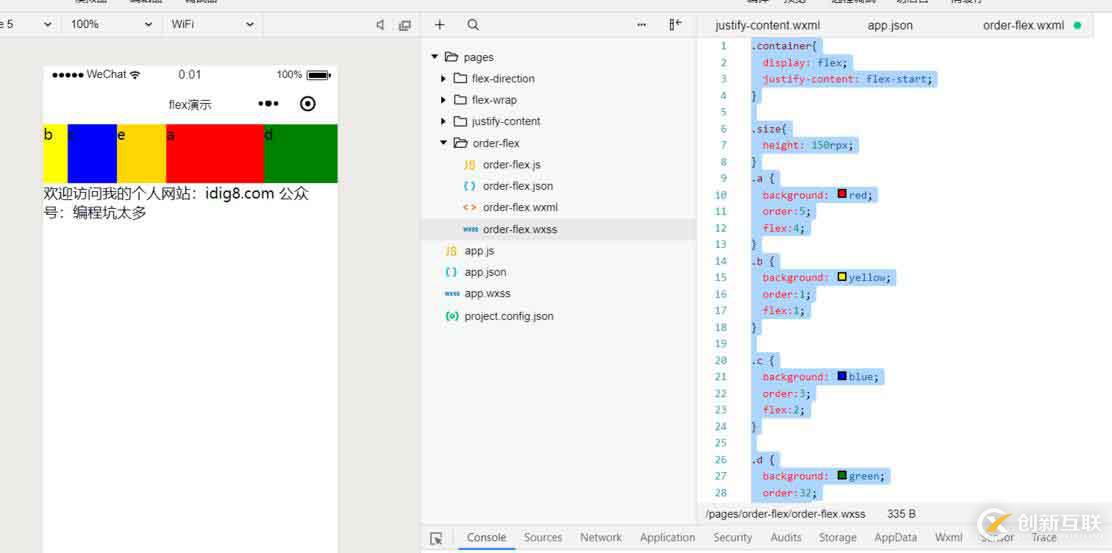Screen dimensions: 1112x553
Task: Open the Audits devtools tab
Action: [x=786, y=537]
